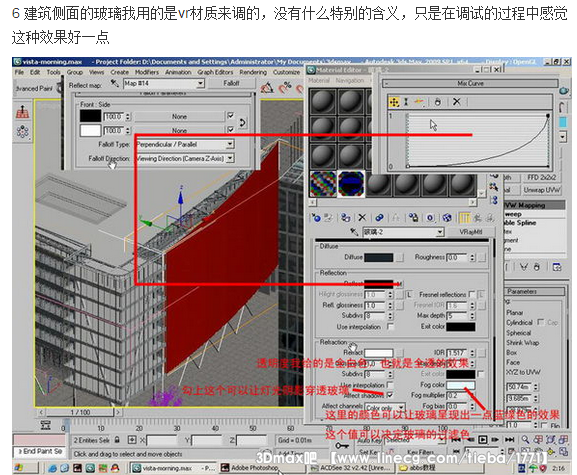Select the Planar mapping radio option
Screen dimensions: 577x475
514,312
